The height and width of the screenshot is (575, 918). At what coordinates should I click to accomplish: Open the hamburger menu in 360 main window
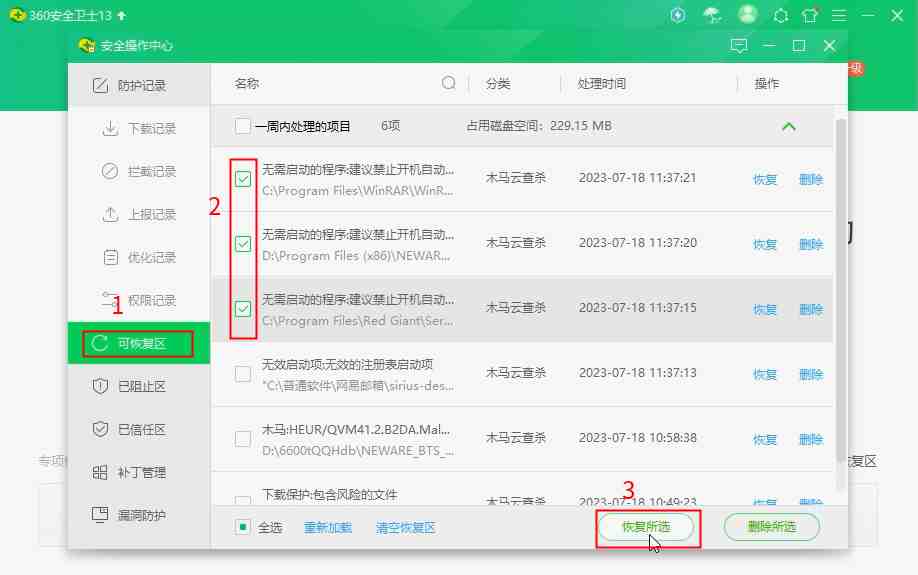[839, 15]
